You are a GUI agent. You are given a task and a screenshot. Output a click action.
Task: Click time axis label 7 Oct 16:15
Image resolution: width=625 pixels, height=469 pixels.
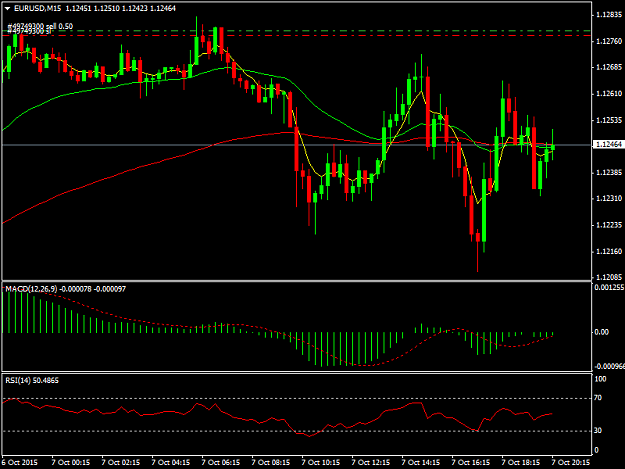tap(471, 463)
